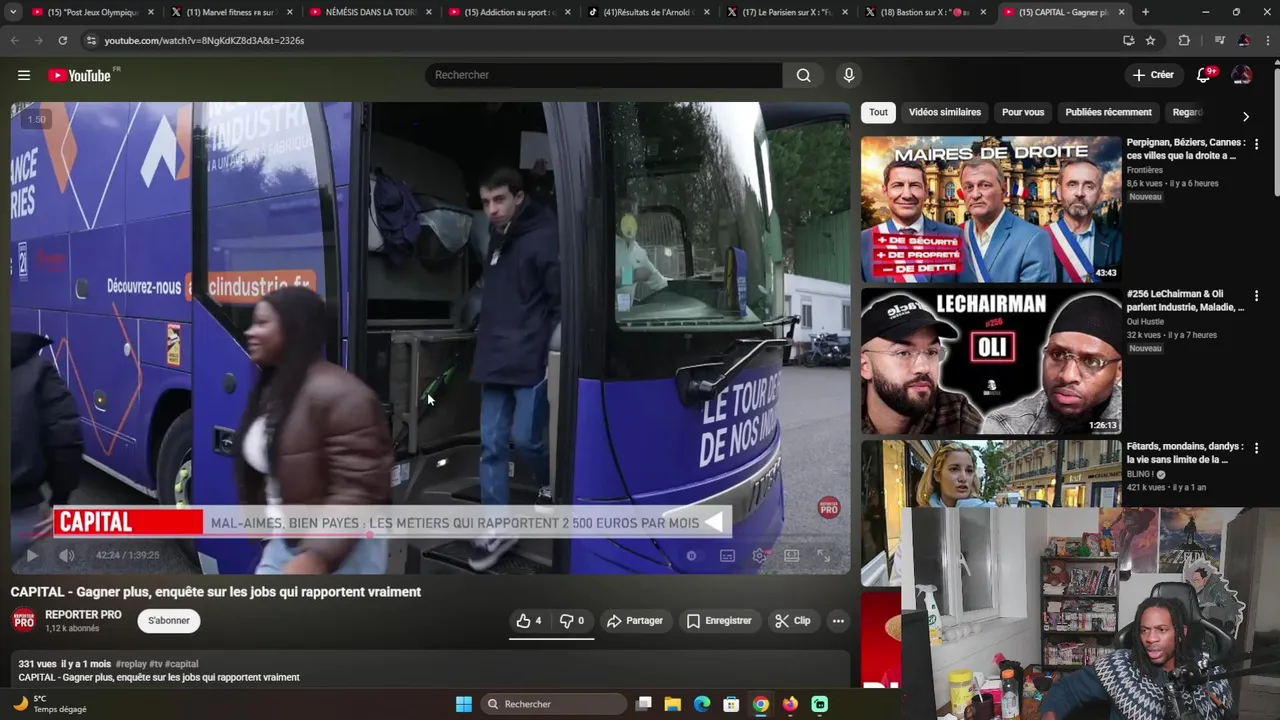Open Perpignan, Béziers, Cannes video title
This screenshot has width=1280, height=720.
[x=1186, y=149]
